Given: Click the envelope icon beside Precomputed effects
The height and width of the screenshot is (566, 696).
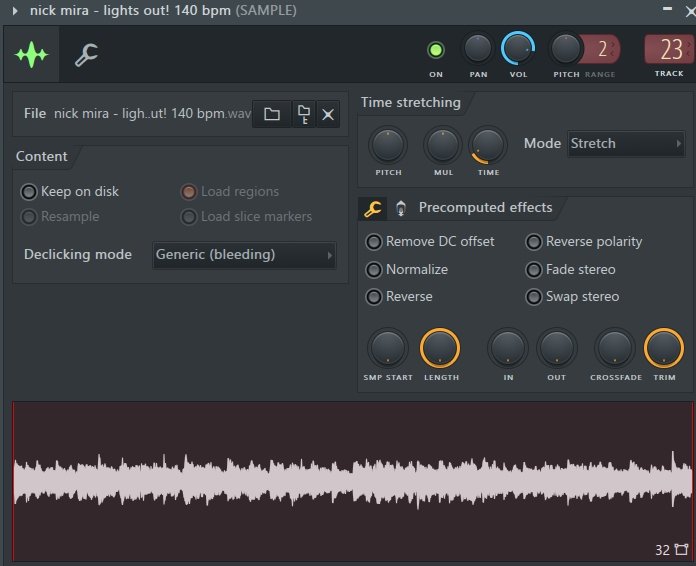Looking at the screenshot, I should [x=401, y=208].
